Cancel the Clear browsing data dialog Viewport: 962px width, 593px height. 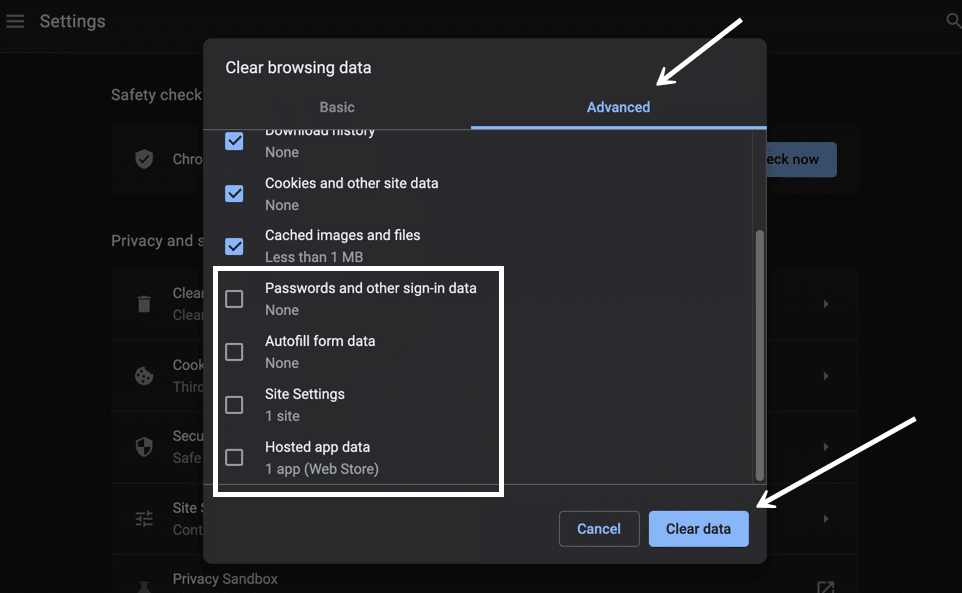point(599,528)
